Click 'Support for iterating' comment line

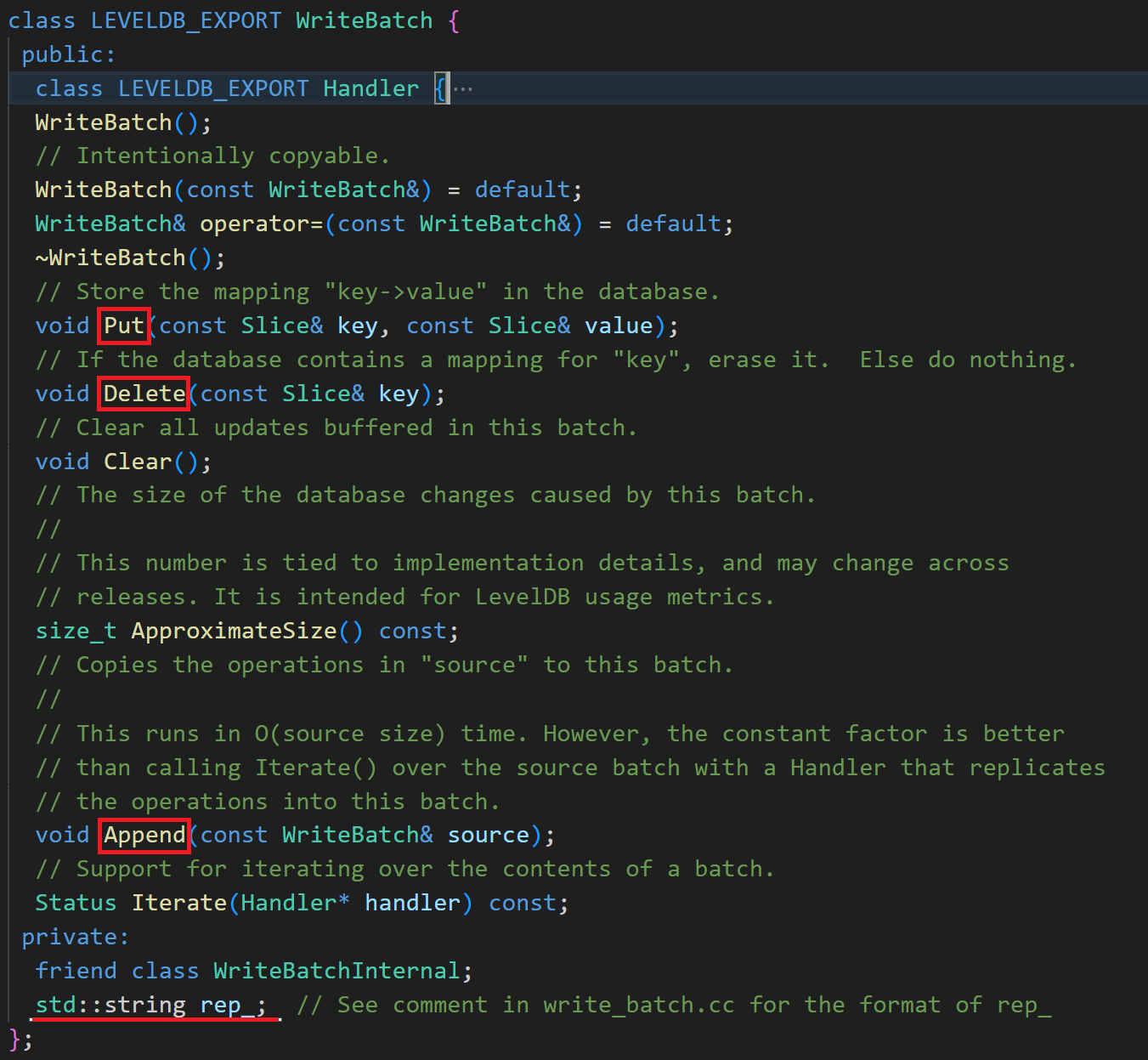404,869
